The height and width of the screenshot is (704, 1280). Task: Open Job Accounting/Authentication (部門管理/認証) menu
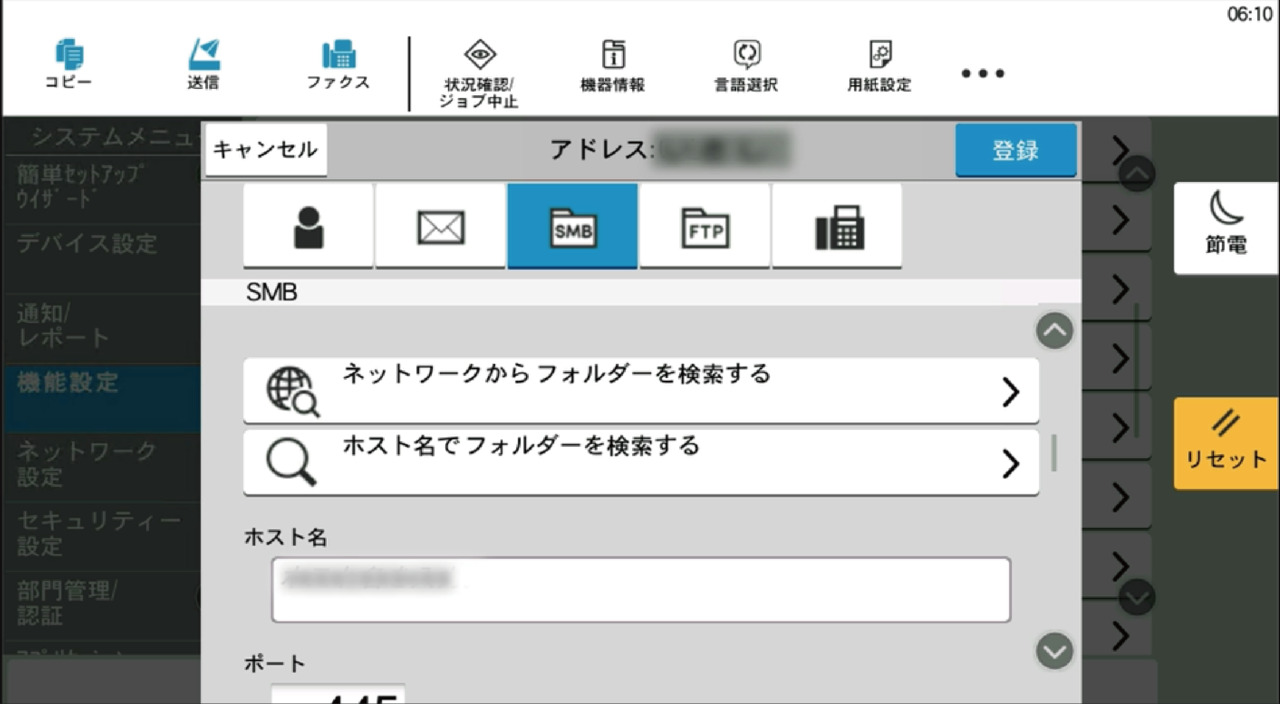[x=100, y=604]
